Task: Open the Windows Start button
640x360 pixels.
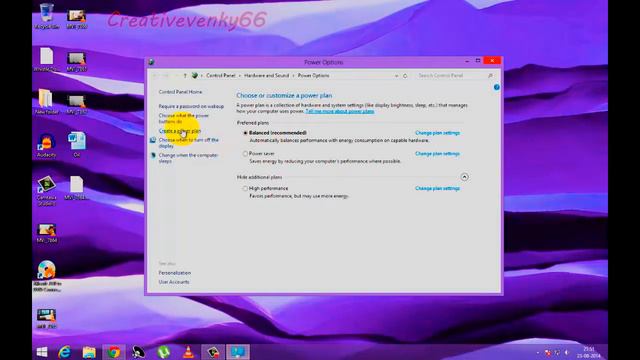Action: pos(42,352)
